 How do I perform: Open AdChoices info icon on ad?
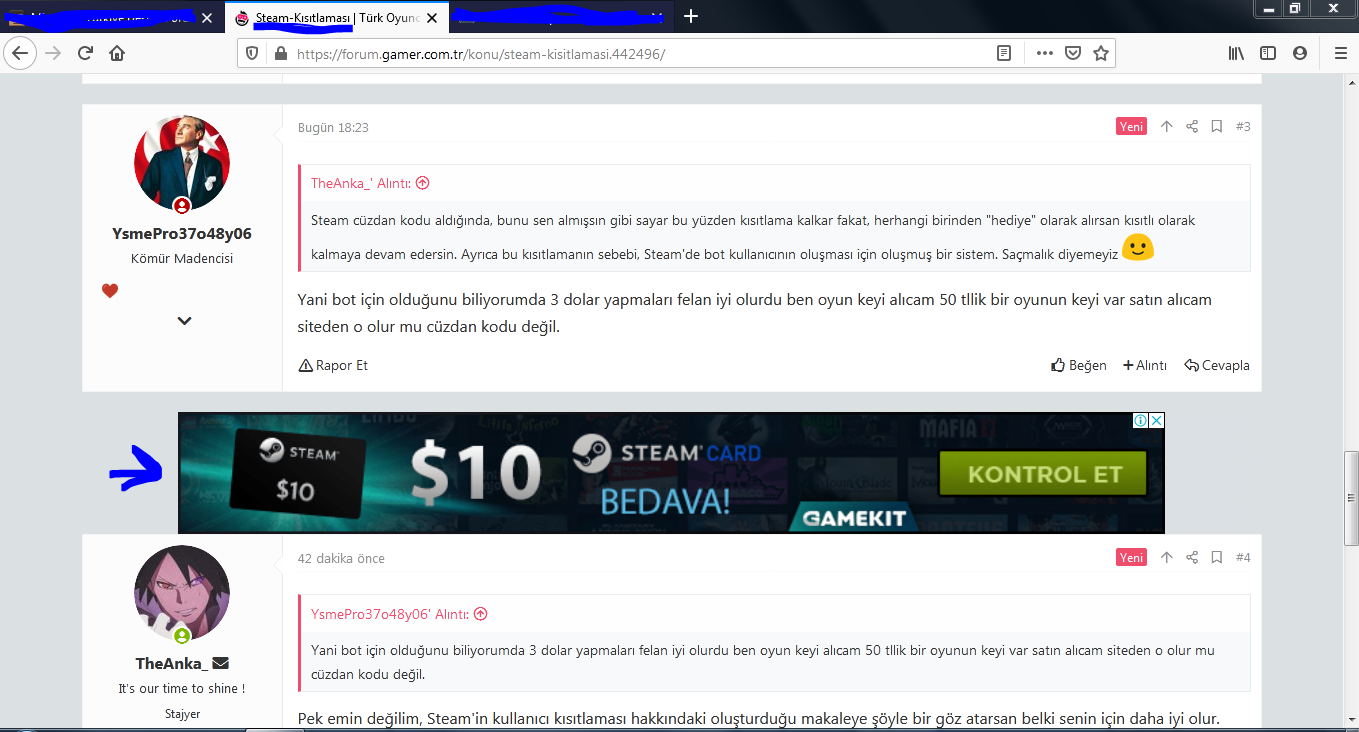point(1140,421)
